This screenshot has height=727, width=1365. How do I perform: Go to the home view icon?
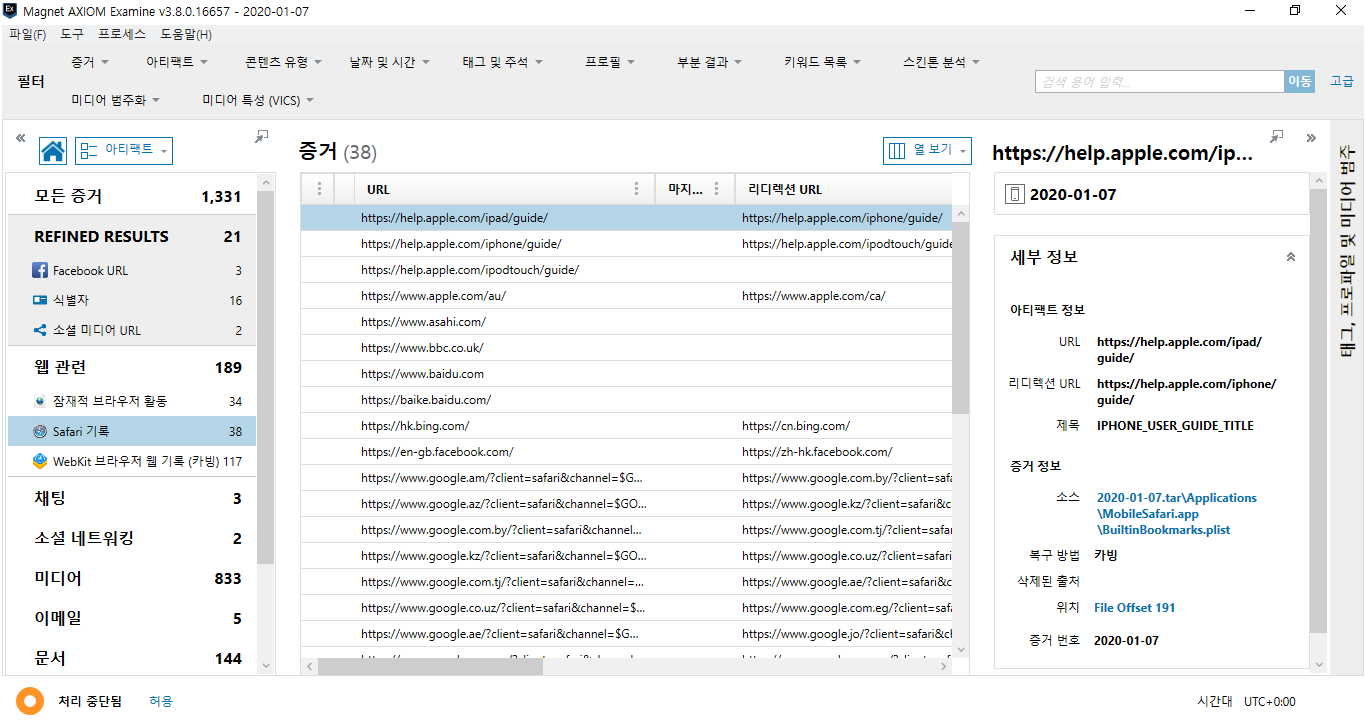click(x=53, y=151)
